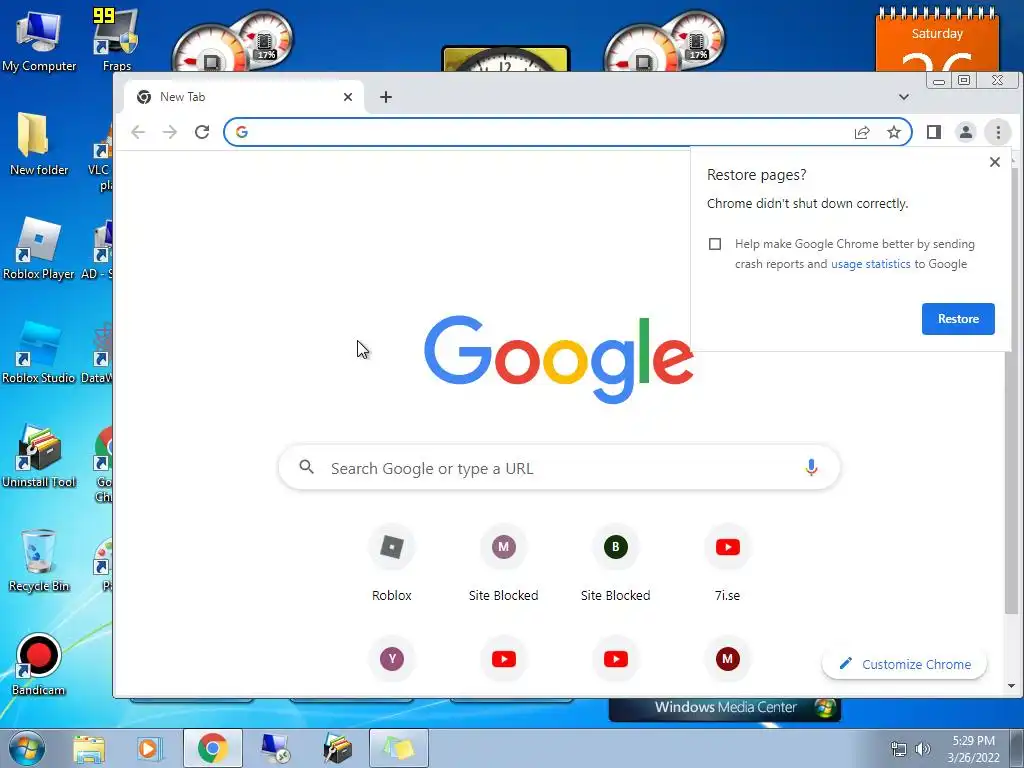Viewport: 1024px width, 768px height.
Task: Open a new tab with plus button
Action: pos(386,97)
